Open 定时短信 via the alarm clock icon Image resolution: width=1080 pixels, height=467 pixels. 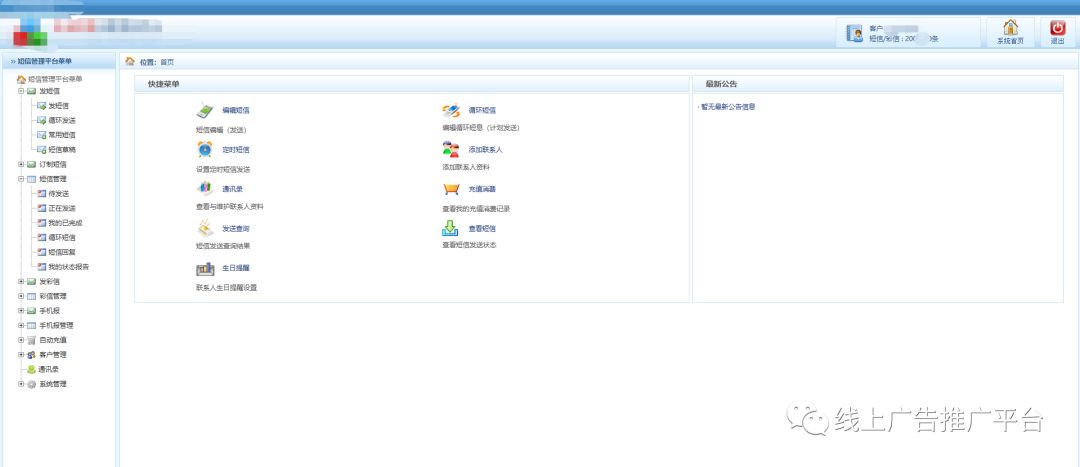pyautogui.click(x=205, y=149)
